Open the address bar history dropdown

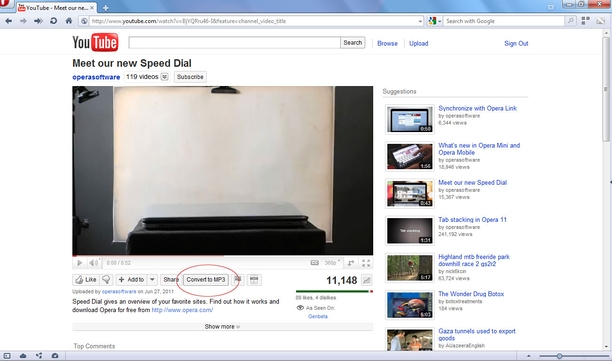[x=420, y=21]
